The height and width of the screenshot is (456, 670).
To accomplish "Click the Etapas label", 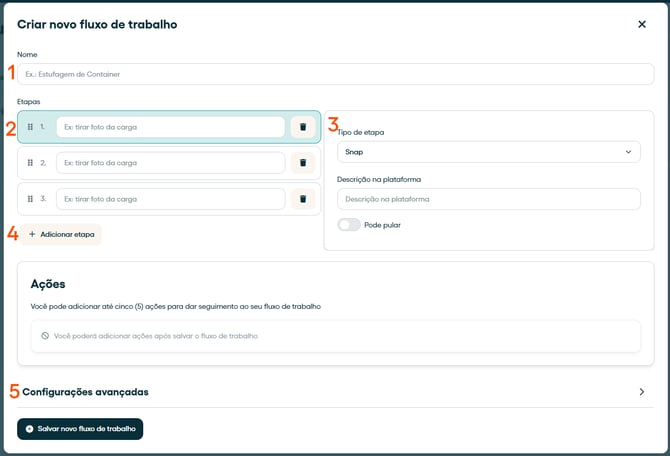I will pos(29,102).
